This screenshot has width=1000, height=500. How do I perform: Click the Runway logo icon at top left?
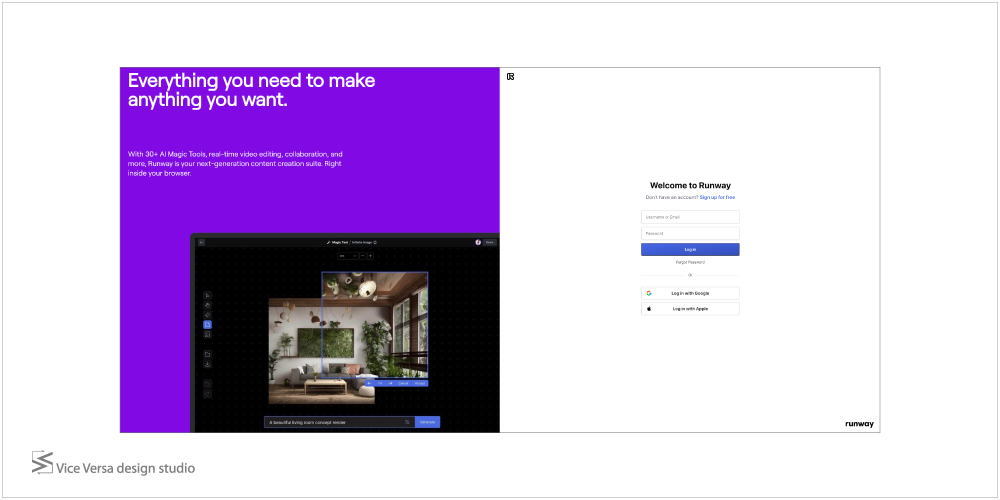click(x=510, y=76)
